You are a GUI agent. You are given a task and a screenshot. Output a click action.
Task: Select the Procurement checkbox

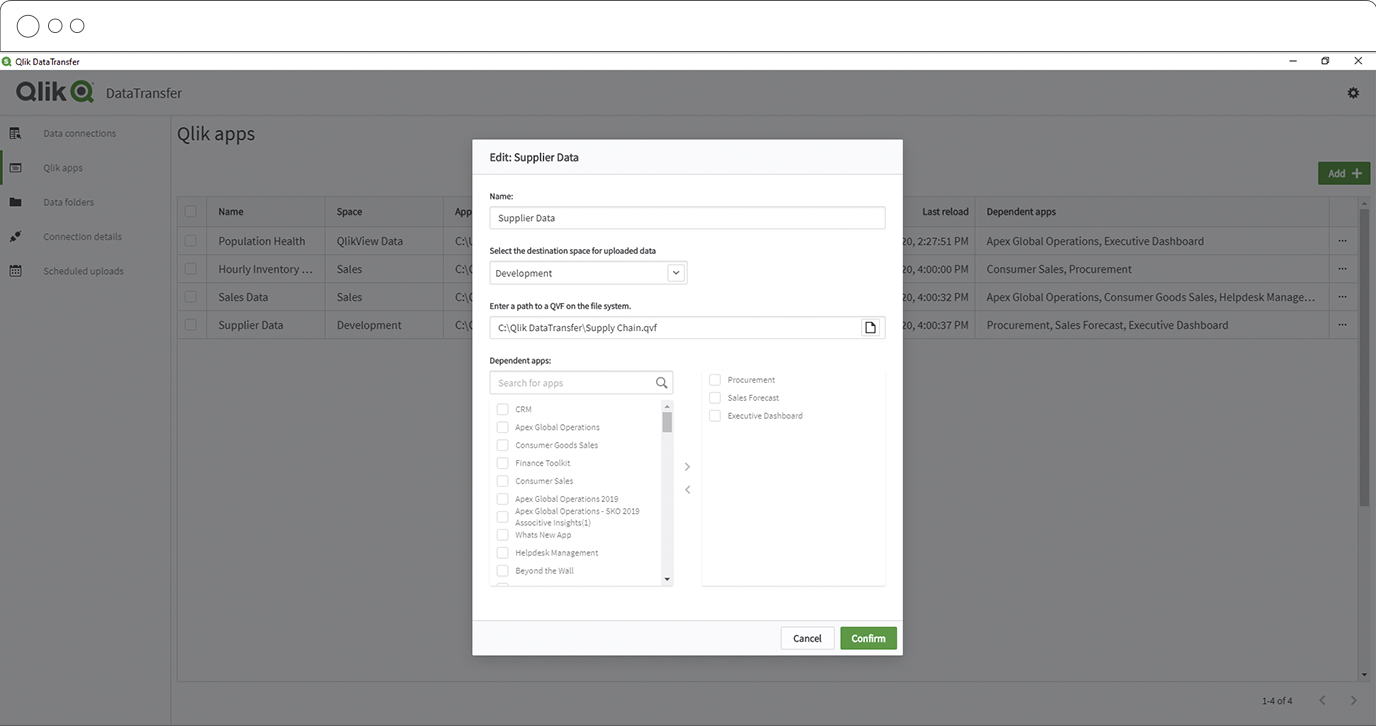point(715,379)
